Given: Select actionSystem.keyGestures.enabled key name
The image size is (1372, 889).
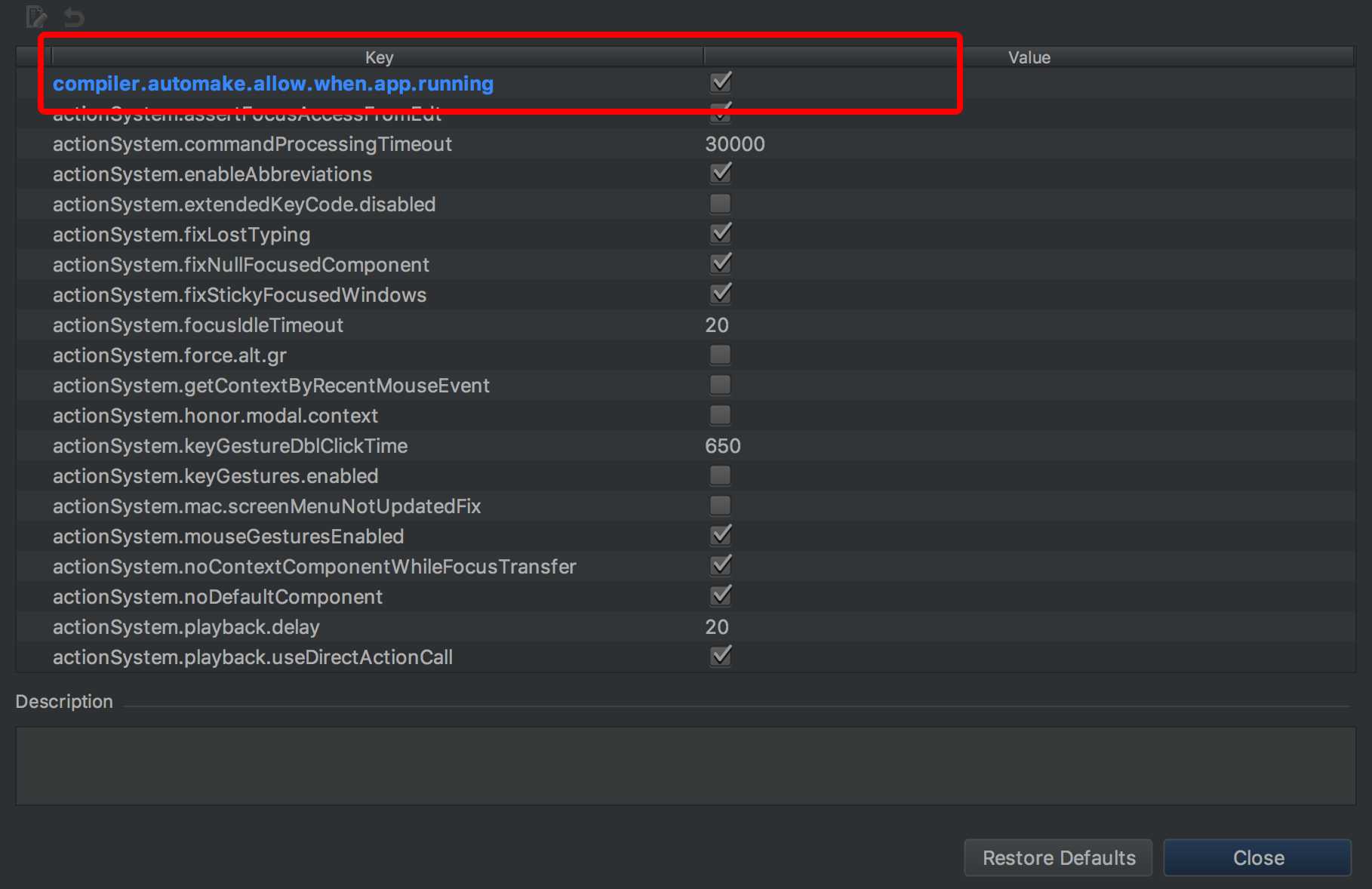Looking at the screenshot, I should tap(215, 476).
